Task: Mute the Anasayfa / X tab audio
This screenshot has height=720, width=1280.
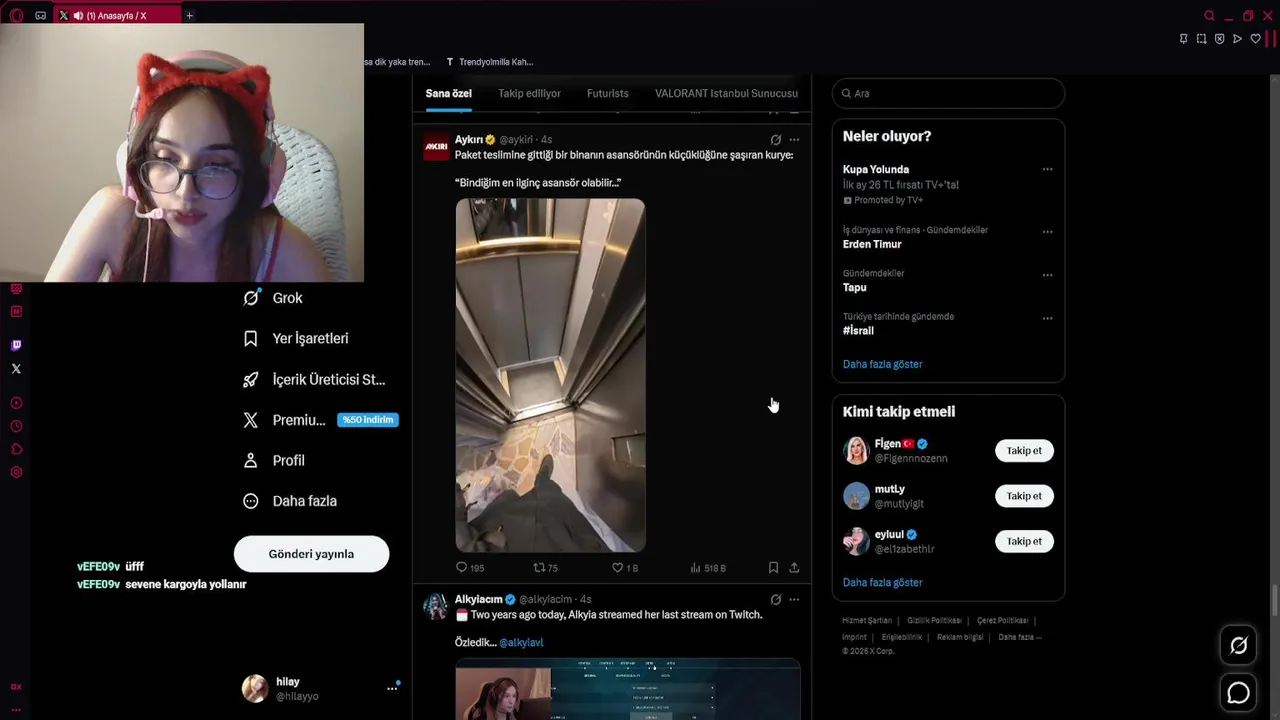Action: pyautogui.click(x=78, y=16)
